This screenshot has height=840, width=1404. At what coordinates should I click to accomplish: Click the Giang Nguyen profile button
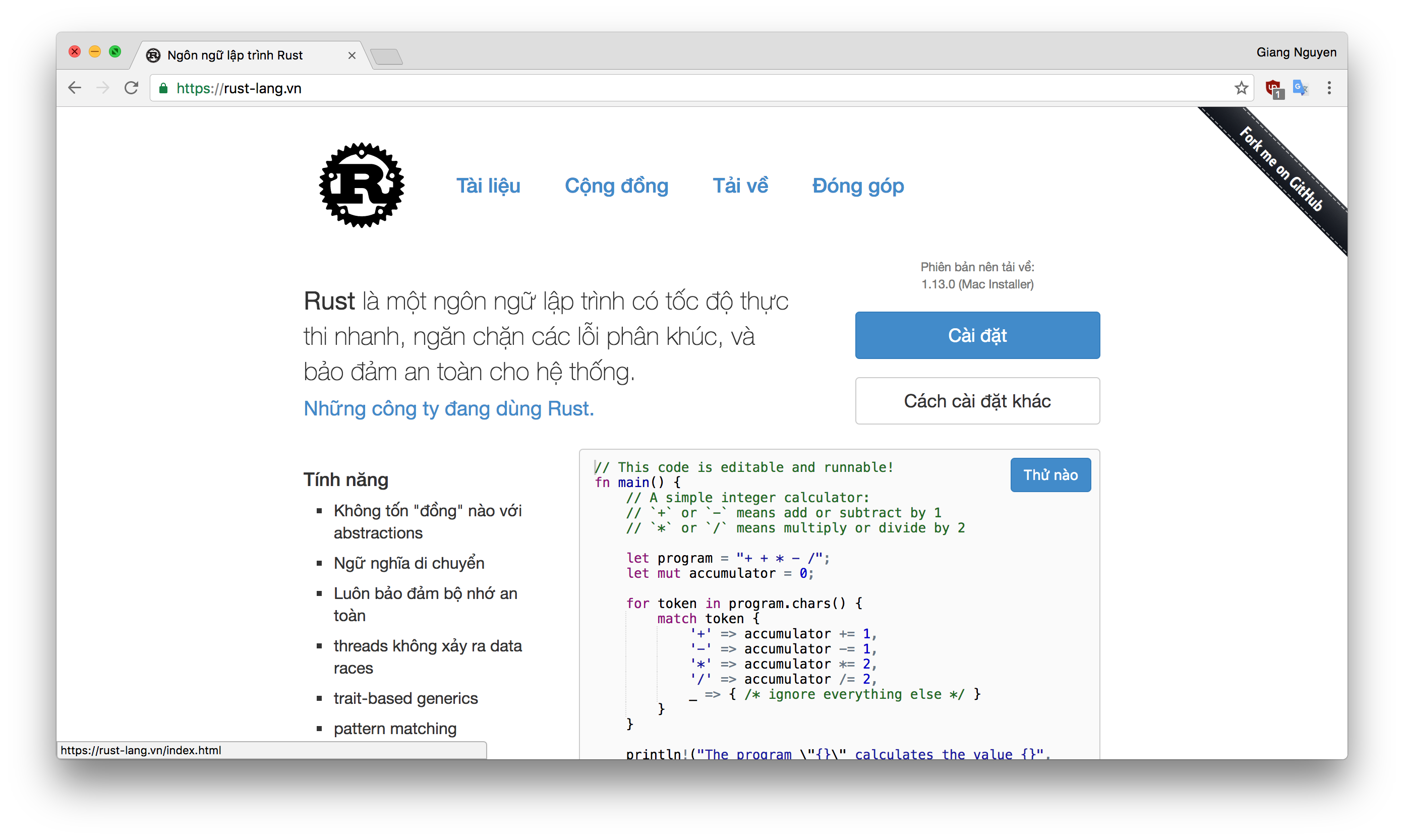[x=1296, y=52]
